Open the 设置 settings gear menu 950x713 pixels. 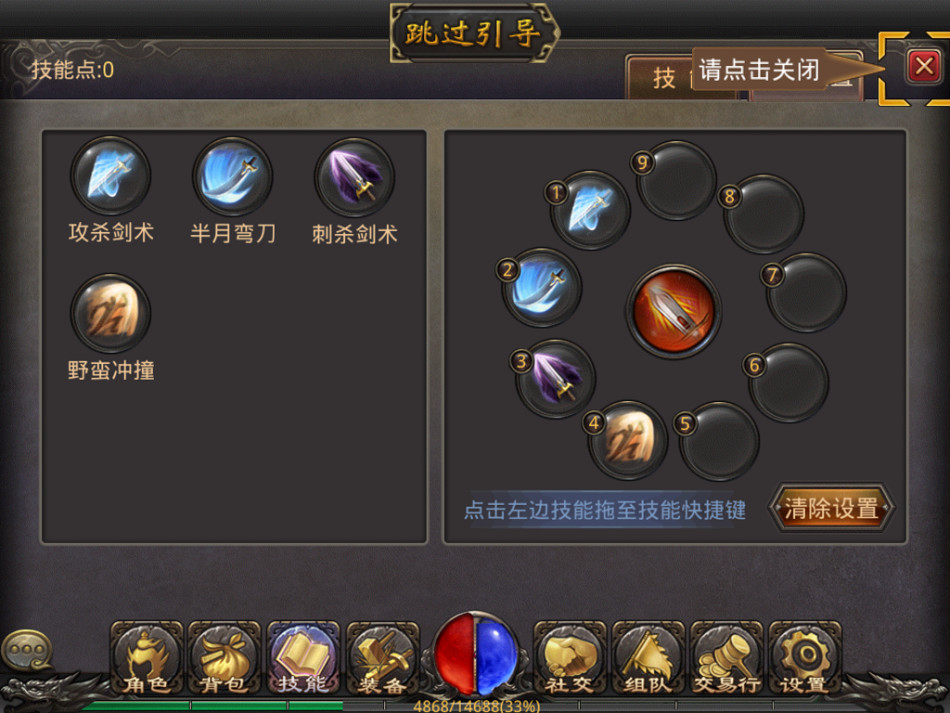(x=805, y=657)
